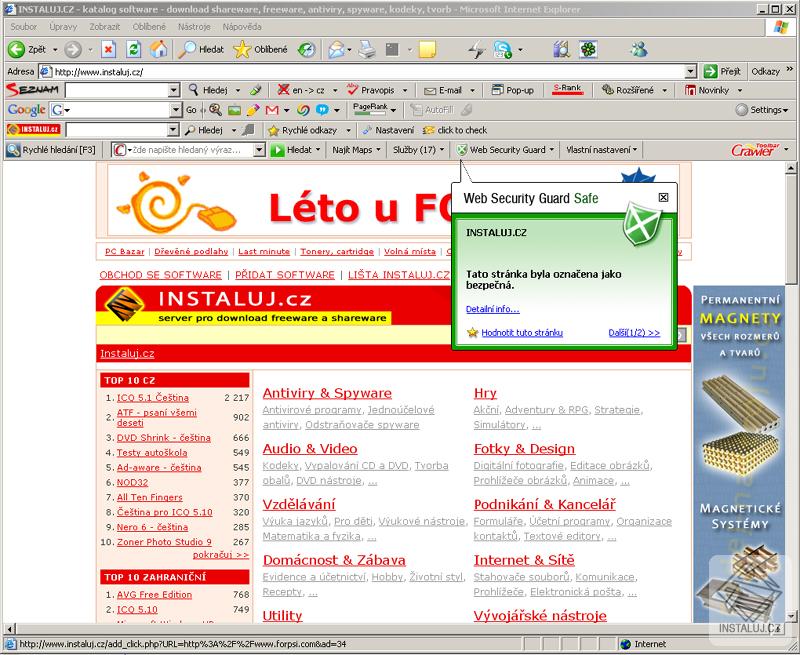Screen dimensions: 800x655
Task: Click the S-Rank toolbar item
Action: [567, 90]
